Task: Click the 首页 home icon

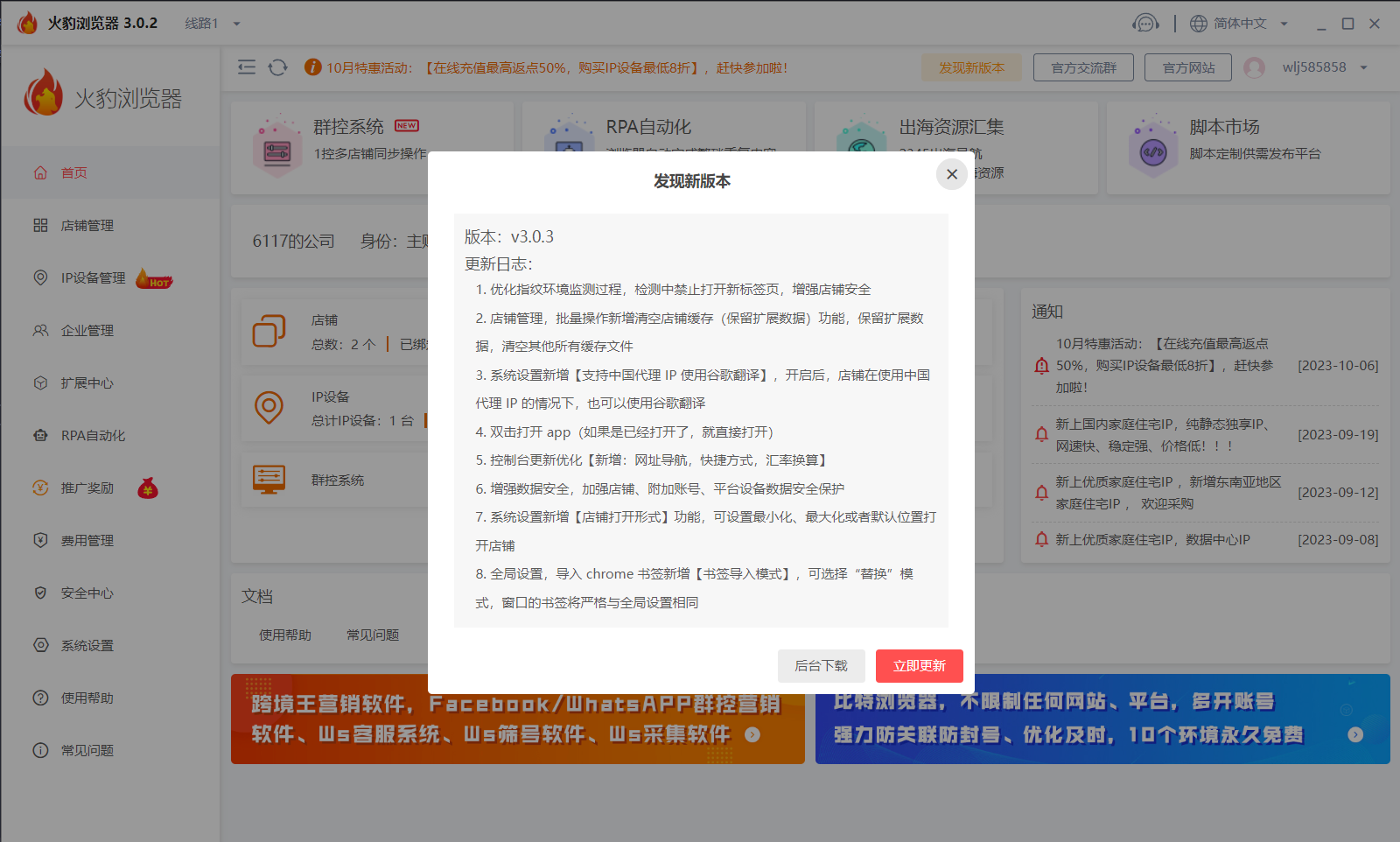Action: (40, 172)
